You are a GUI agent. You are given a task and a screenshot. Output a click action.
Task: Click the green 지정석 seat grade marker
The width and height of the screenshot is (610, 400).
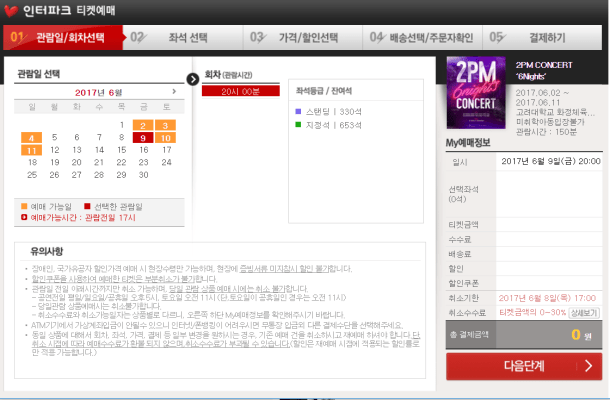[298, 124]
